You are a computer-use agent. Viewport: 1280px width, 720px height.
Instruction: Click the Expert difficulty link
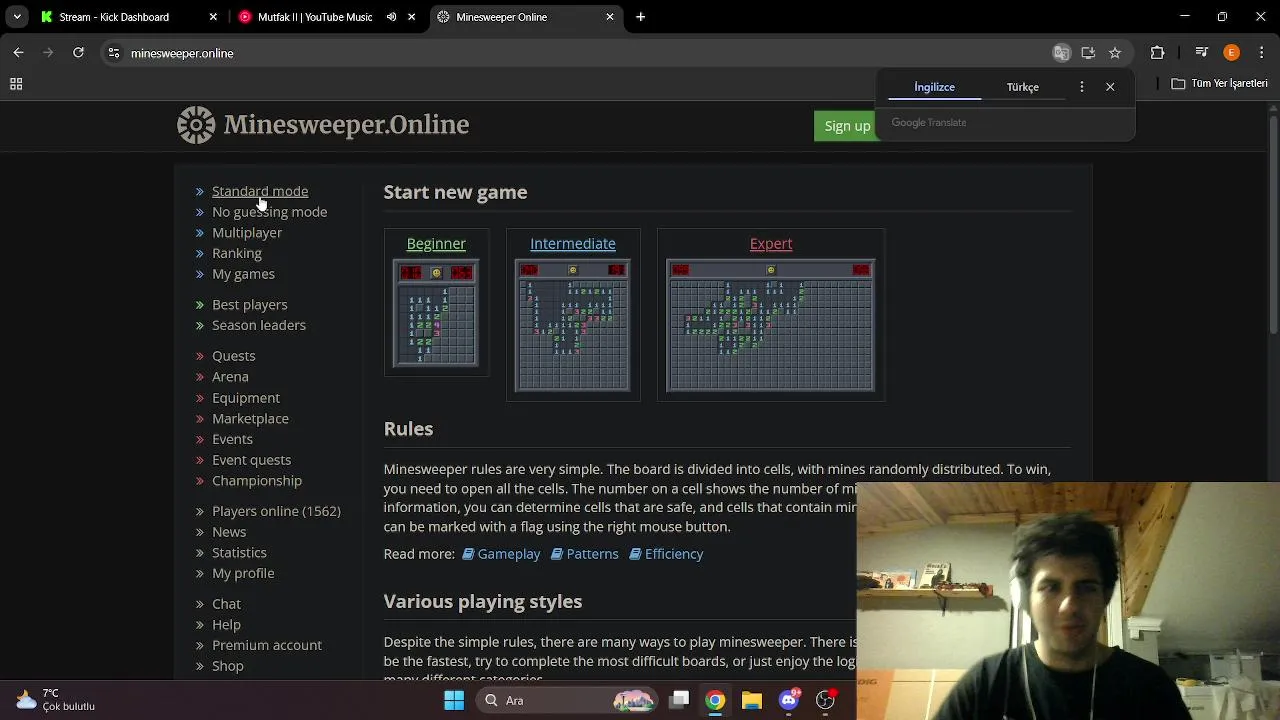(x=771, y=243)
